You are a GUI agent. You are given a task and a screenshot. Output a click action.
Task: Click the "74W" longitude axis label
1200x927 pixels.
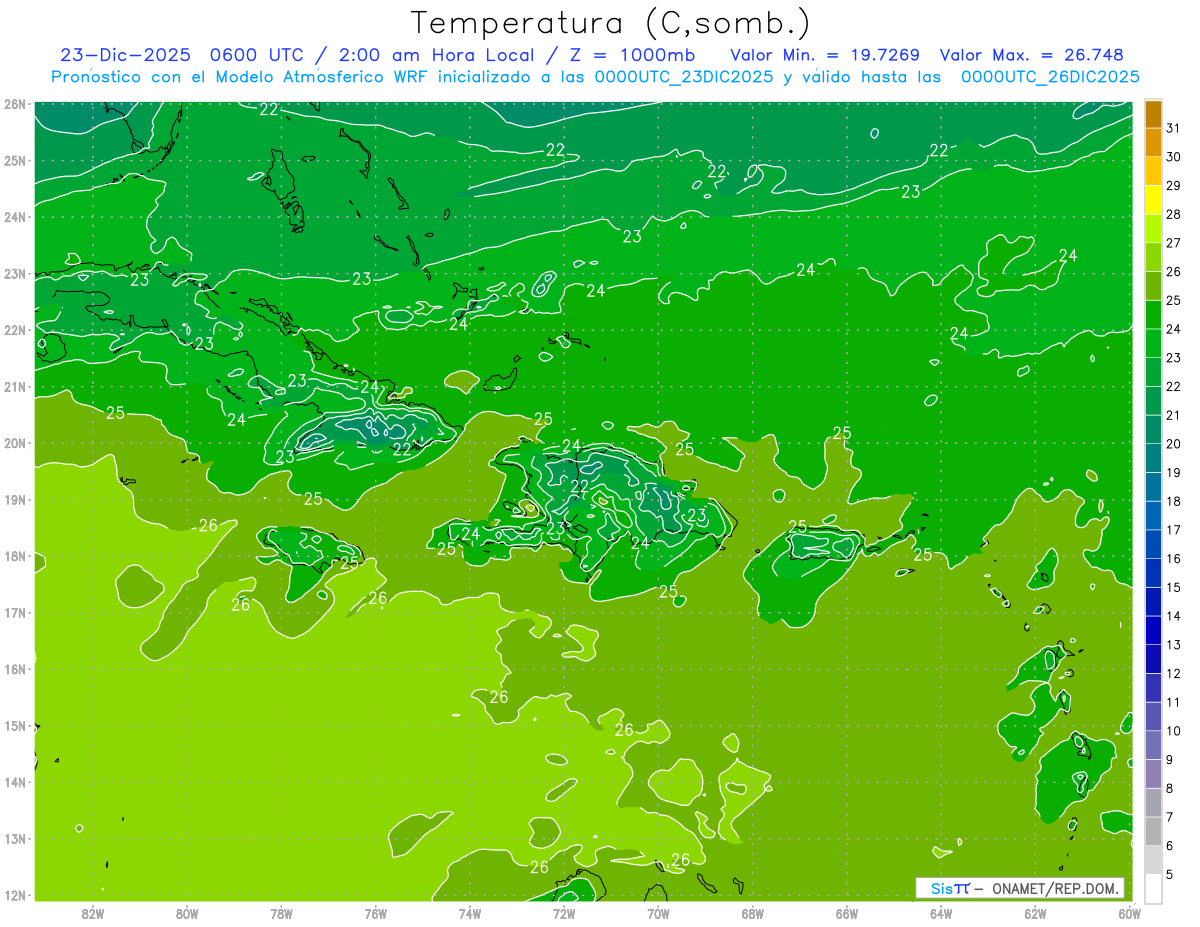coord(470,914)
